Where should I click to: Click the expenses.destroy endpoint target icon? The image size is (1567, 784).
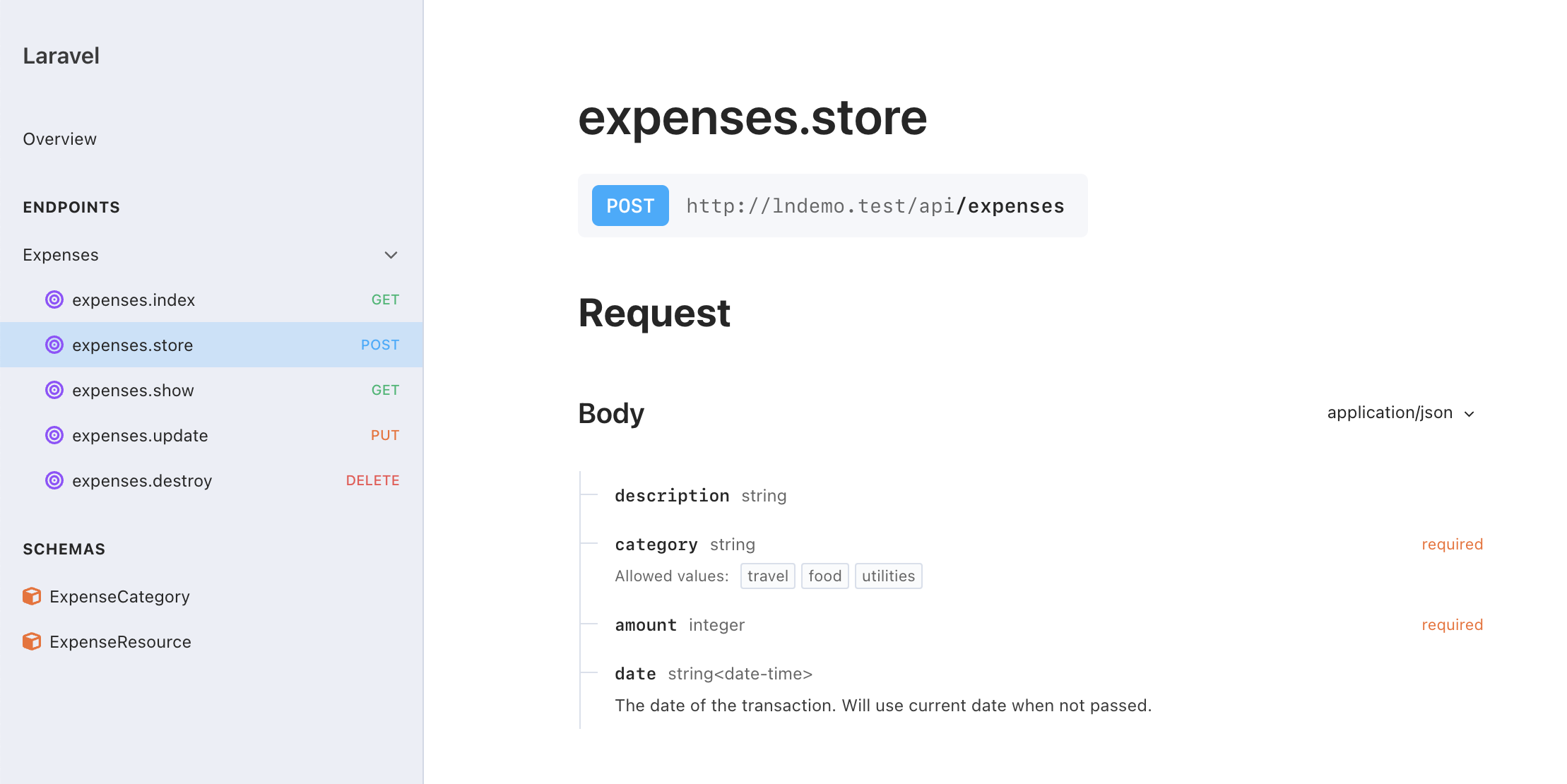(54, 480)
